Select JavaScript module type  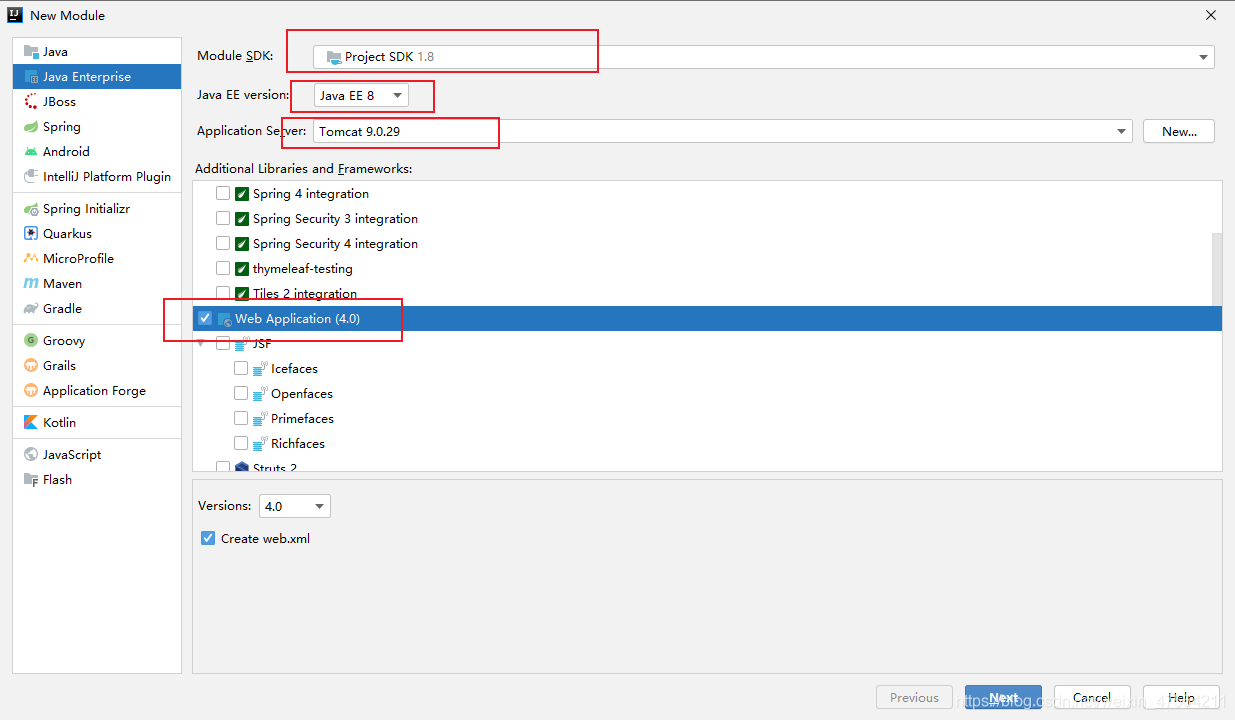pyautogui.click(x=97, y=454)
